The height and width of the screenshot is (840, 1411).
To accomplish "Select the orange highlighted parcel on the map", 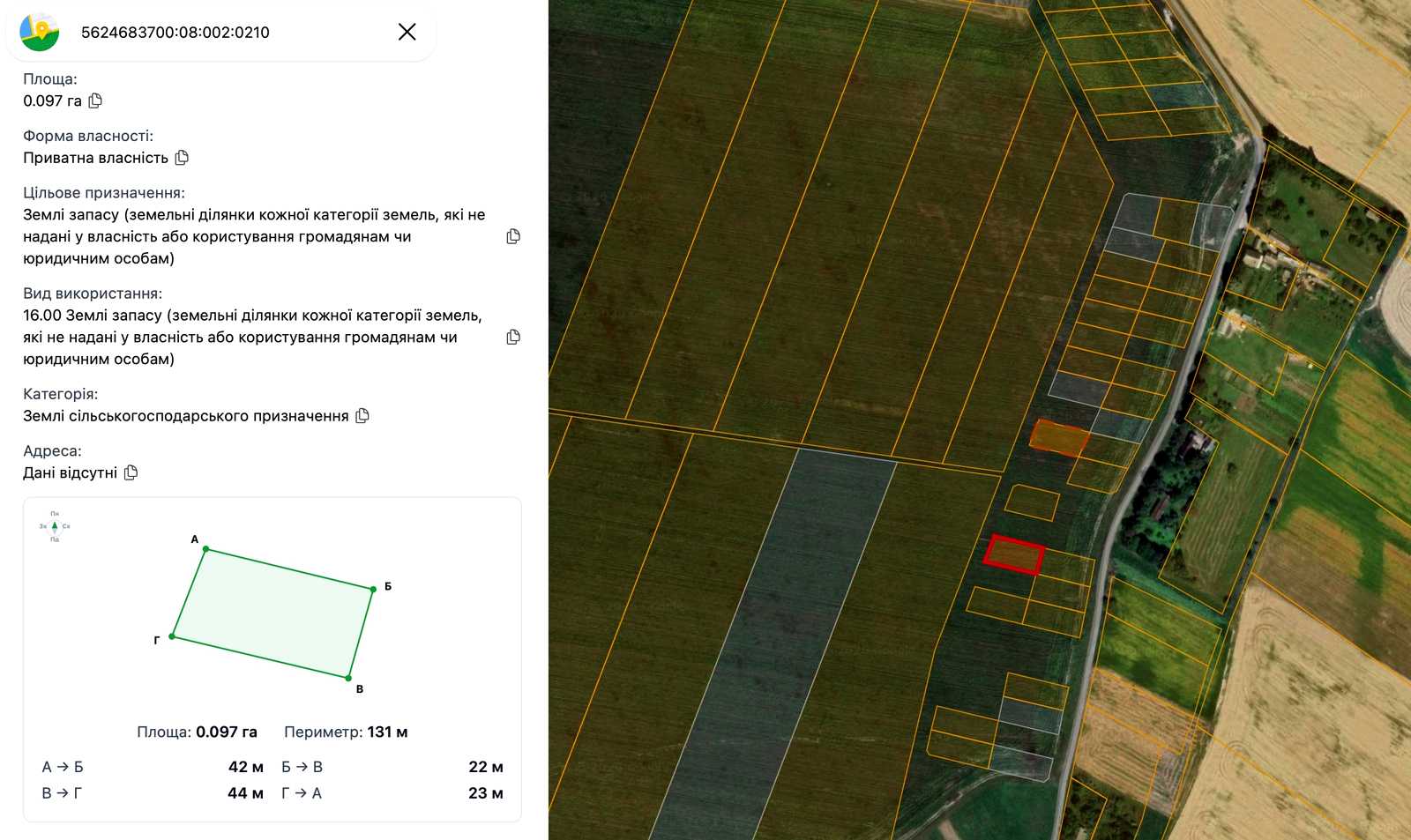I will click(1059, 437).
